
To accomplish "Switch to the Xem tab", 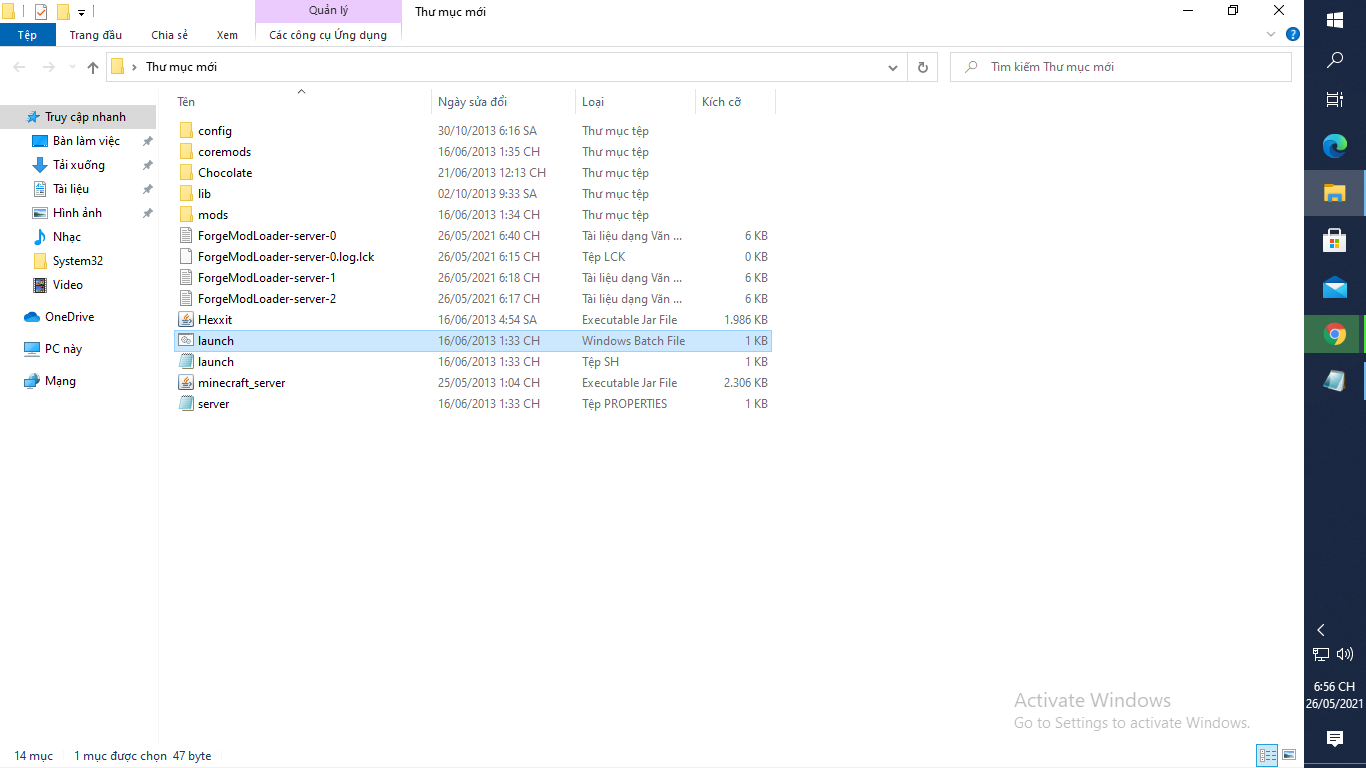I will [228, 35].
